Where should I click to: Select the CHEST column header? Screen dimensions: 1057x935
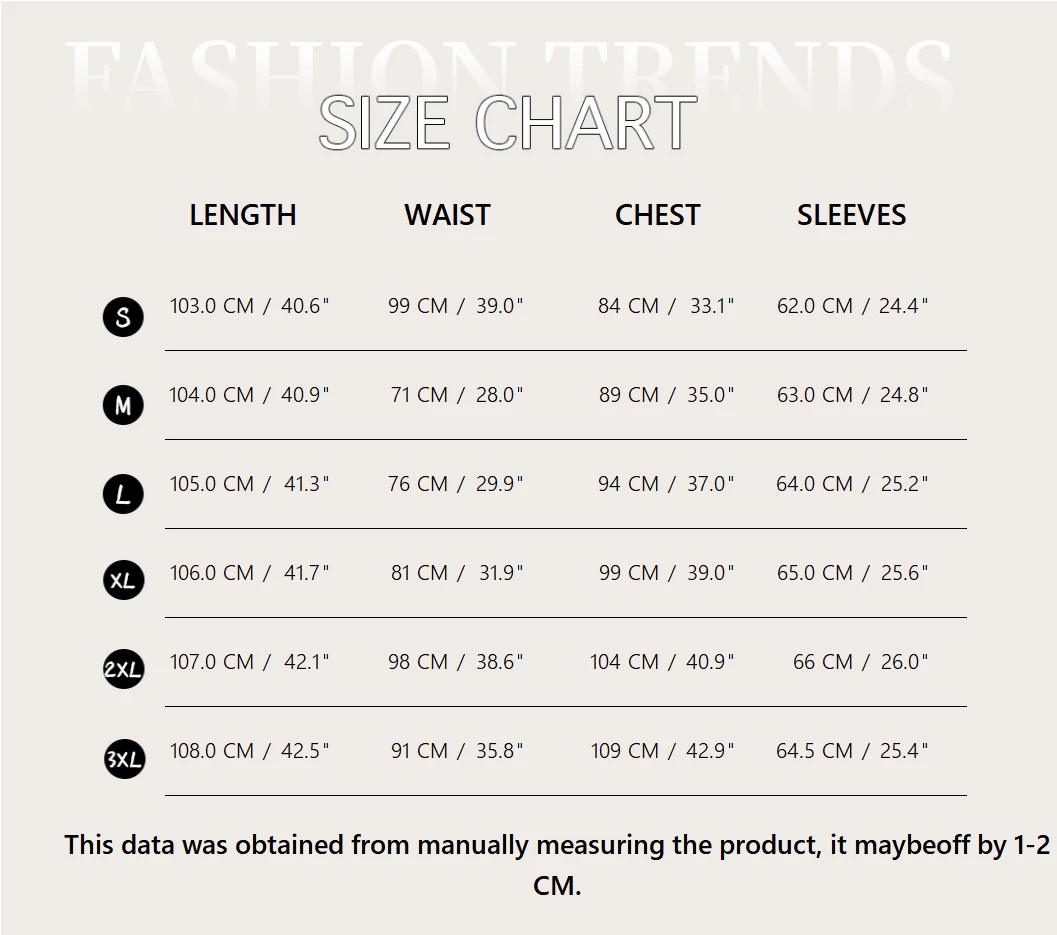click(x=657, y=215)
